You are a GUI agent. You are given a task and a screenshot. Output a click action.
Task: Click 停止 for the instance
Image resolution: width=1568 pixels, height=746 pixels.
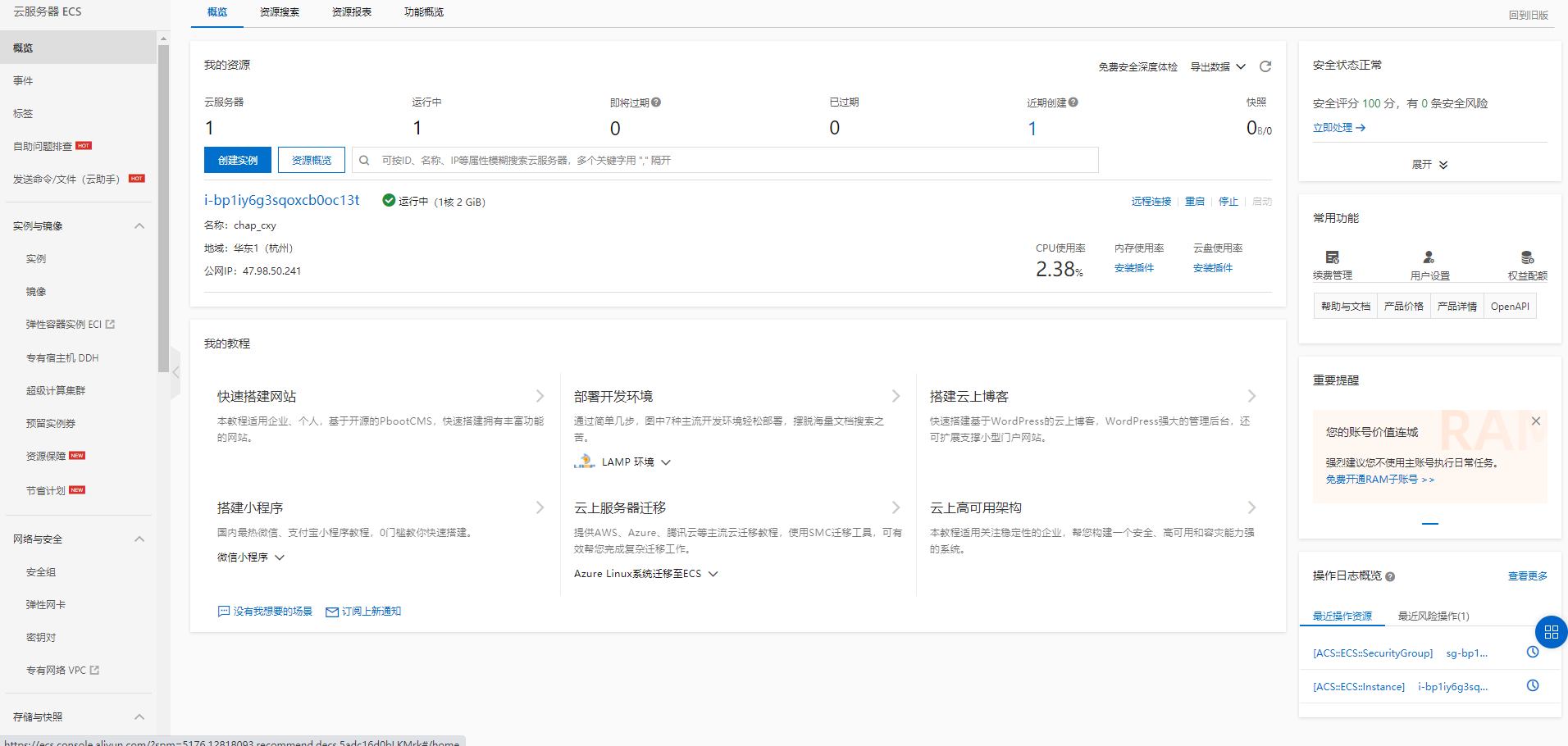pos(1228,202)
